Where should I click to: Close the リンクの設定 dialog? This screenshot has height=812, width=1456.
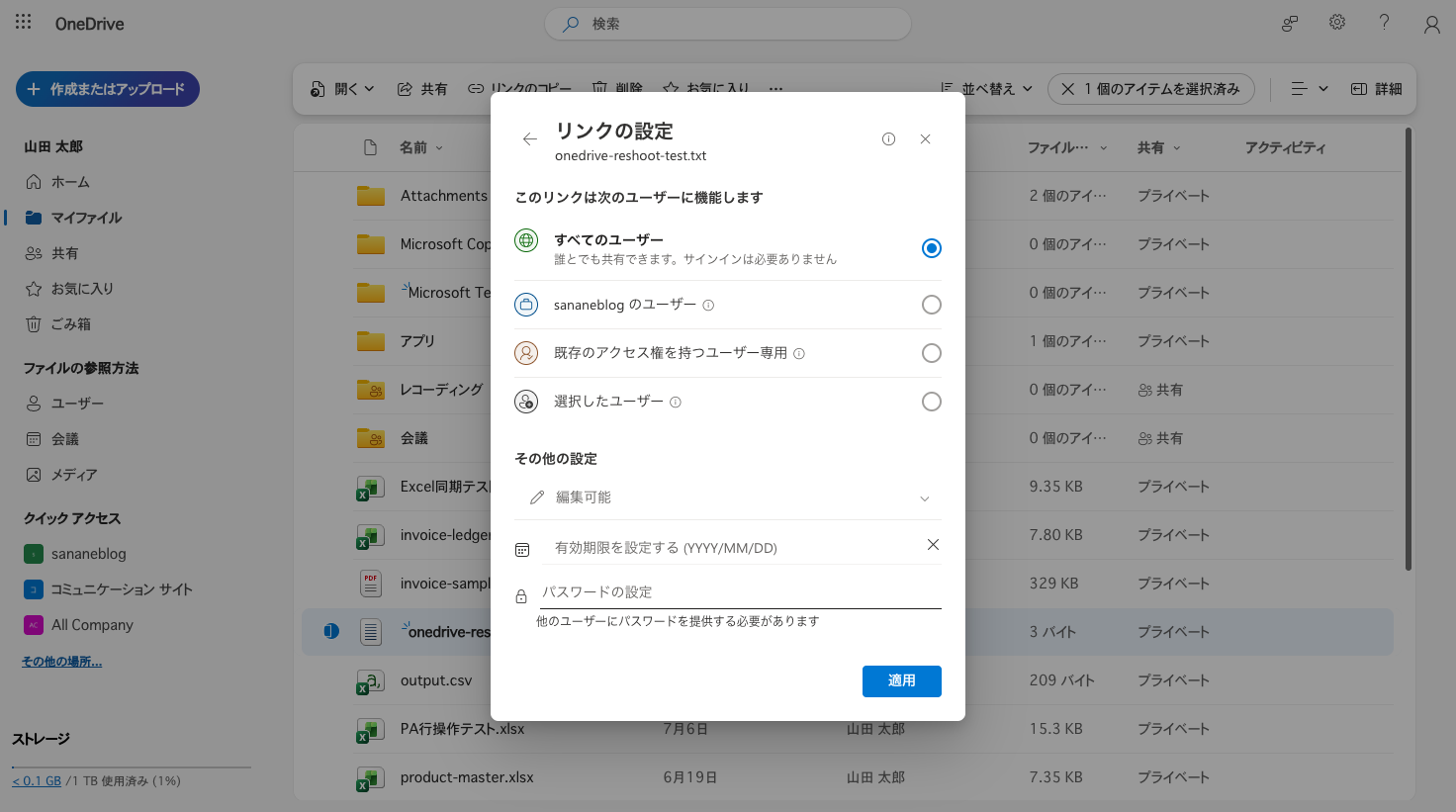[x=925, y=139]
